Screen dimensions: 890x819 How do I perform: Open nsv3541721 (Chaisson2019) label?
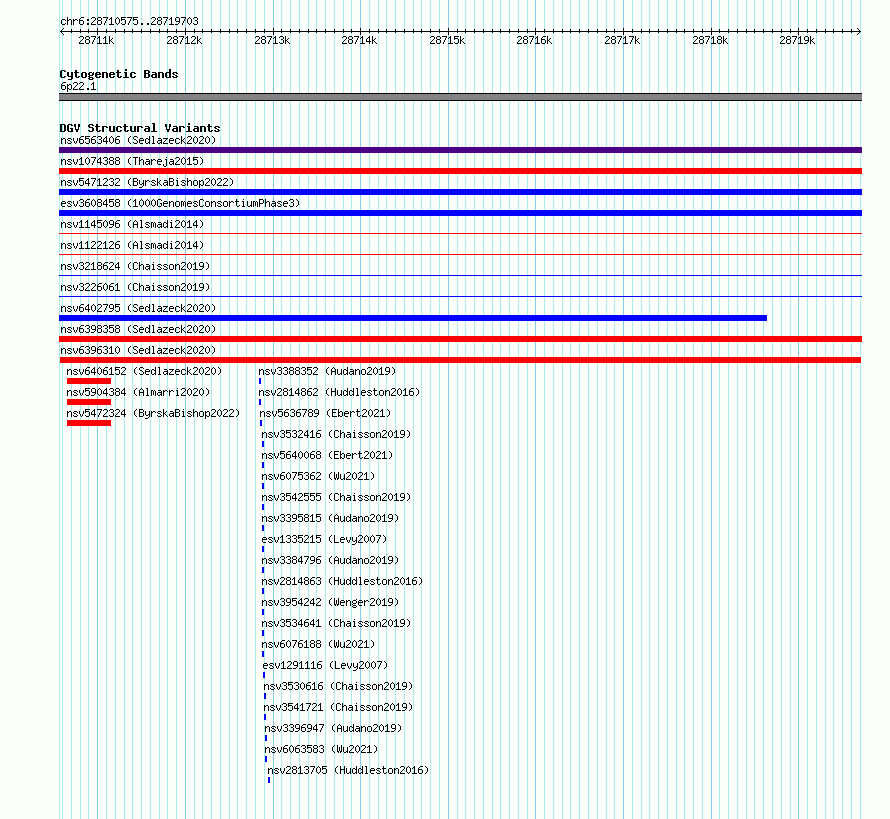338,707
